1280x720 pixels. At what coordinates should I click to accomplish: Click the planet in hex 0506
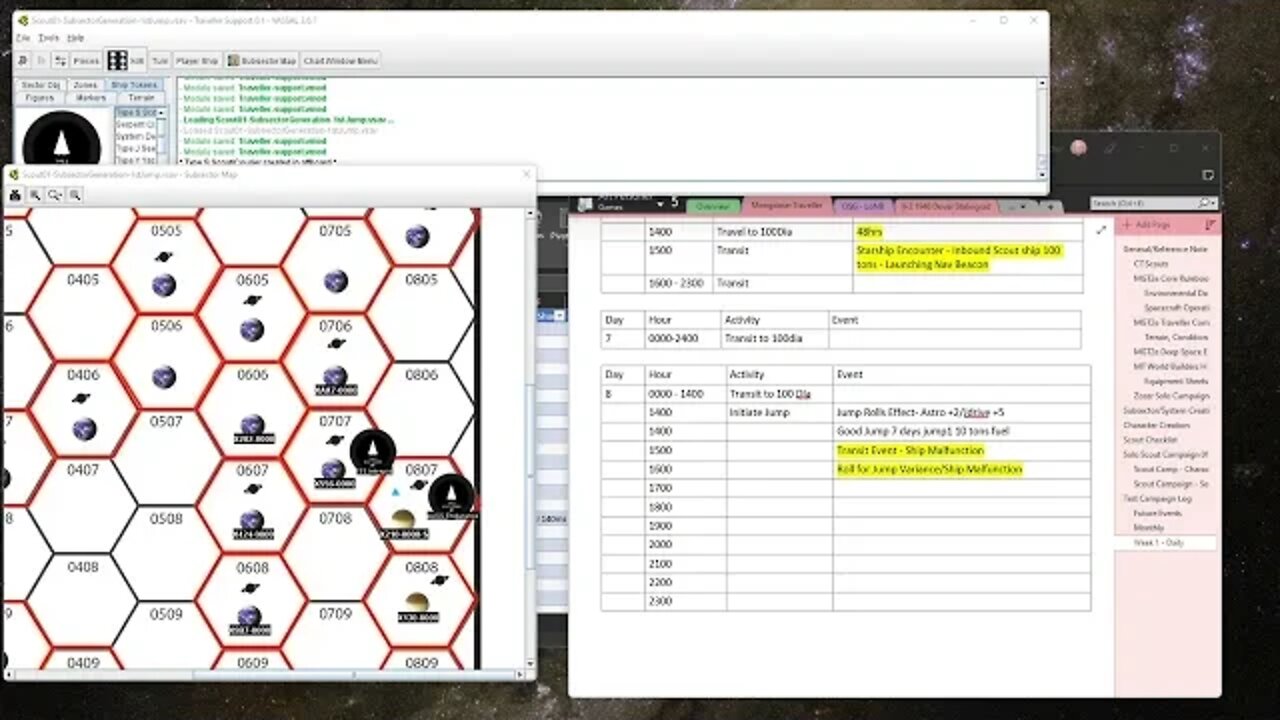164,376
